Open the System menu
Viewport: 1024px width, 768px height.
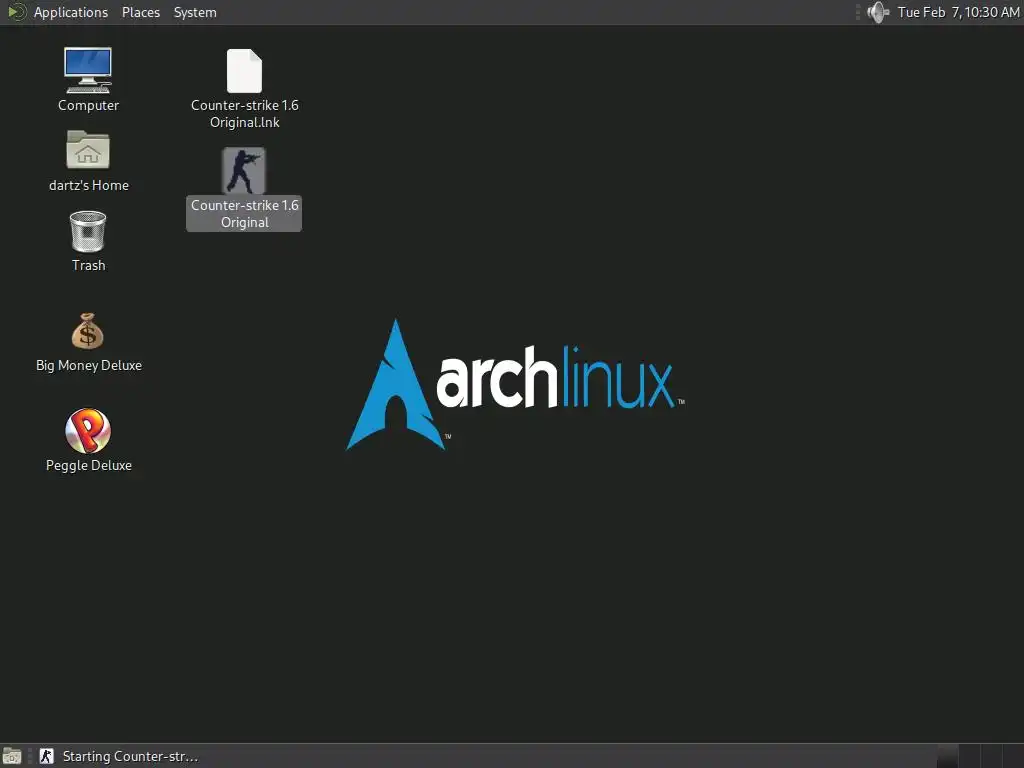tap(195, 12)
